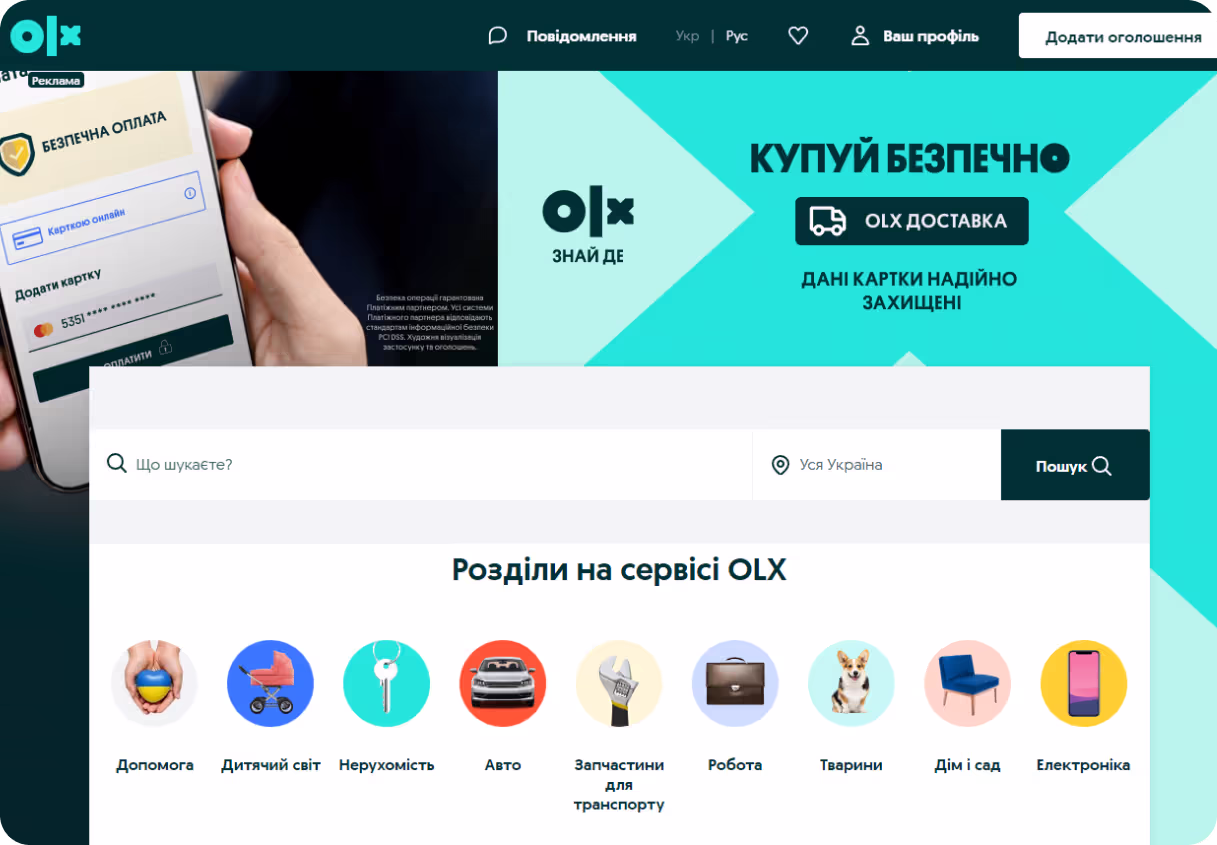This screenshot has height=845, width=1217.
Task: Click the OLX logo in header
Action: pyautogui.click(x=45, y=37)
